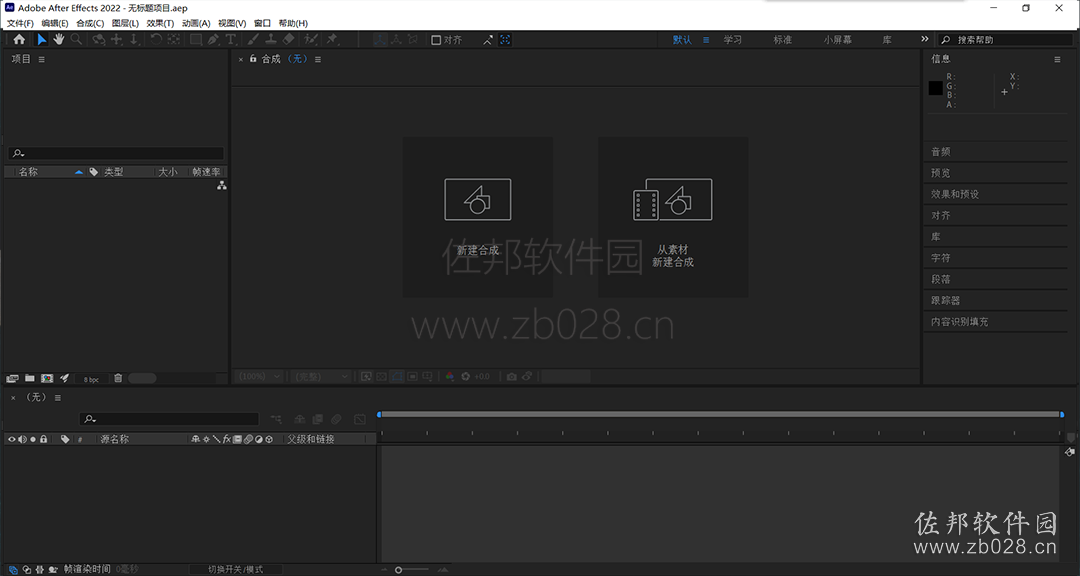Toggle the 对齐 snapping checkbox
Image resolution: width=1080 pixels, height=576 pixels.
tap(436, 40)
